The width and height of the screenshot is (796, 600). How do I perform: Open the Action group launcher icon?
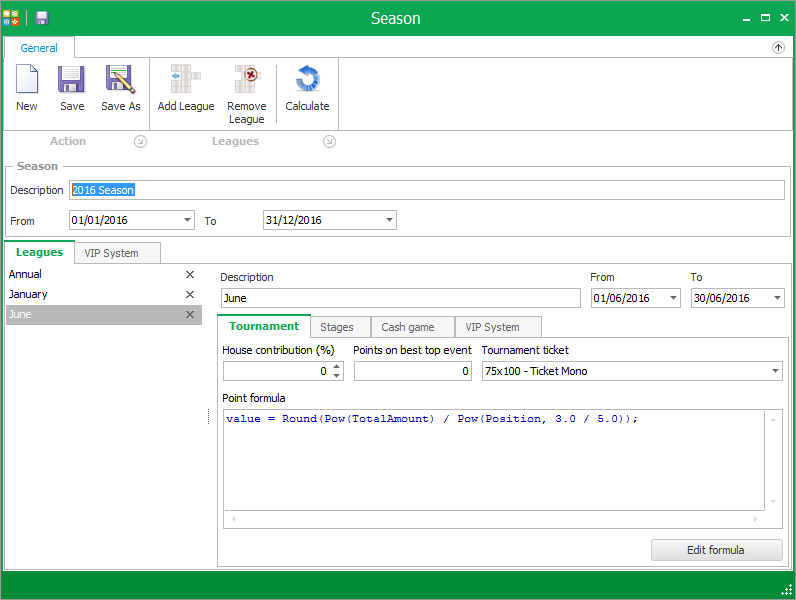pos(140,142)
